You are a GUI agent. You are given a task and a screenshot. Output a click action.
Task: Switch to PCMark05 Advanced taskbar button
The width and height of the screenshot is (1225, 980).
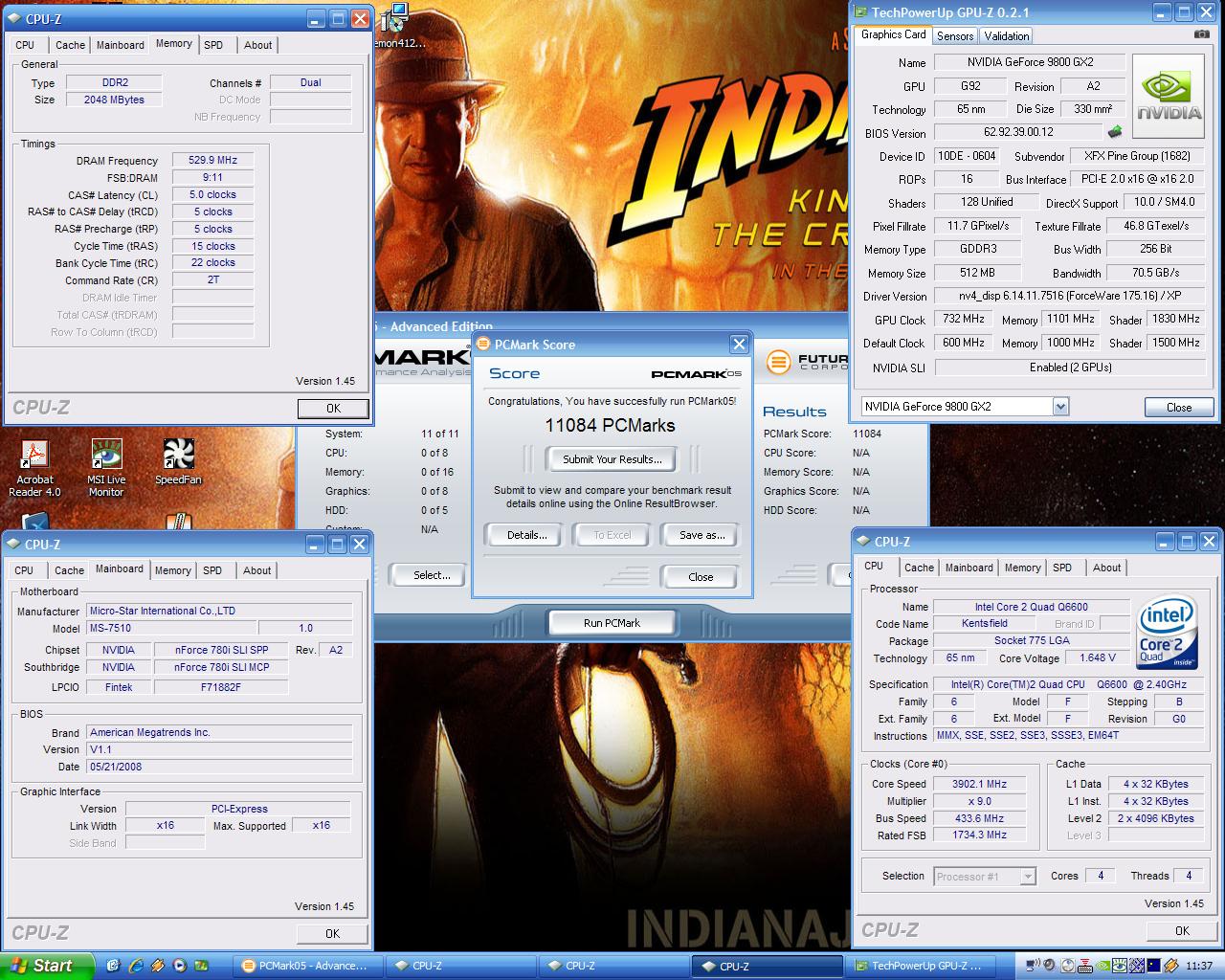pos(306,966)
